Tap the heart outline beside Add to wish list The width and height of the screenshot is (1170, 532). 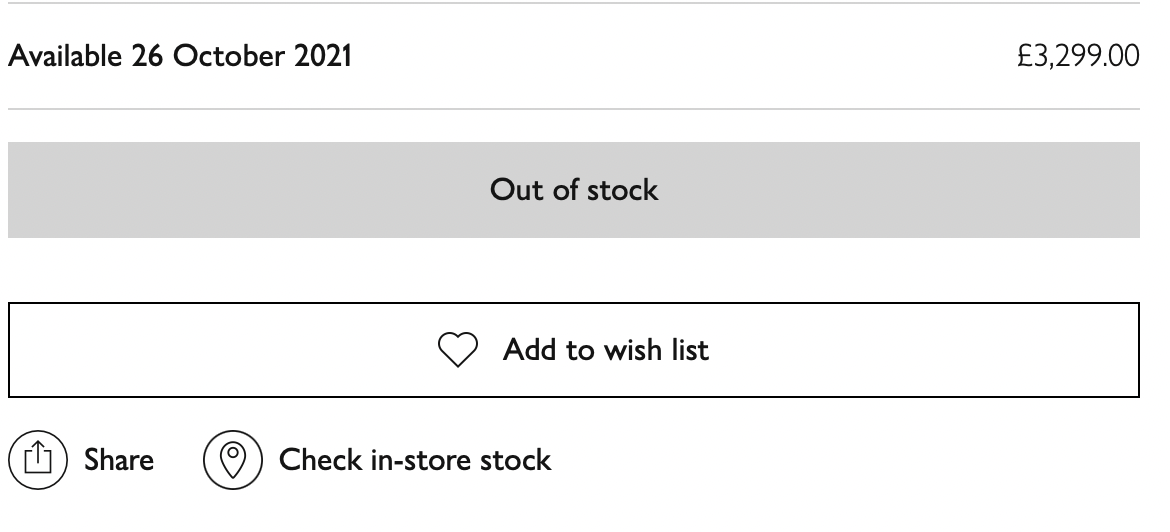pos(458,350)
